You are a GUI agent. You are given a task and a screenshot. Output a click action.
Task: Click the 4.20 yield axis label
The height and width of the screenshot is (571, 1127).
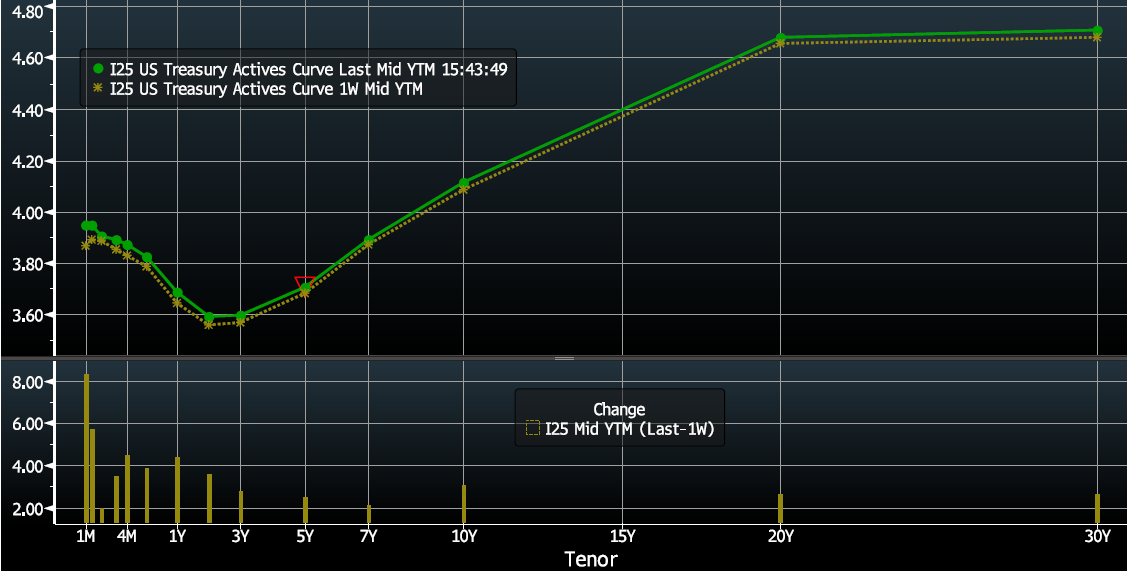[28, 161]
